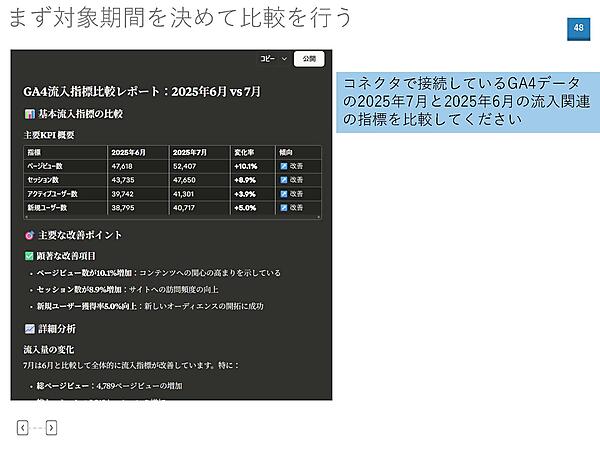Click the 新規ユーザー数 row label

click(47, 208)
